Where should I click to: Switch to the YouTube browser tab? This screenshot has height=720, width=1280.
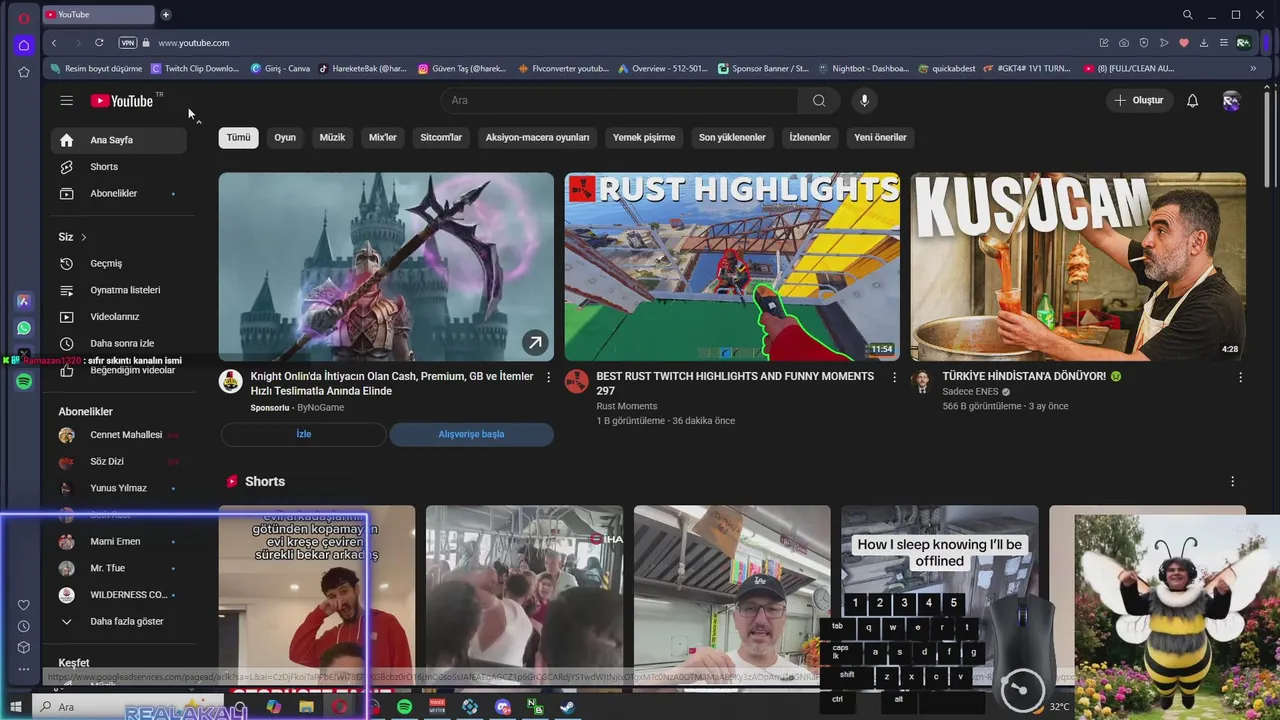(x=98, y=14)
